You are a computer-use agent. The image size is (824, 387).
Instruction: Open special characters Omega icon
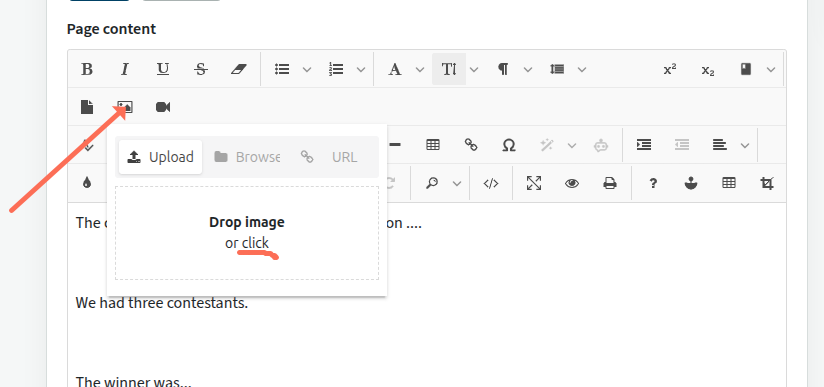[509, 145]
